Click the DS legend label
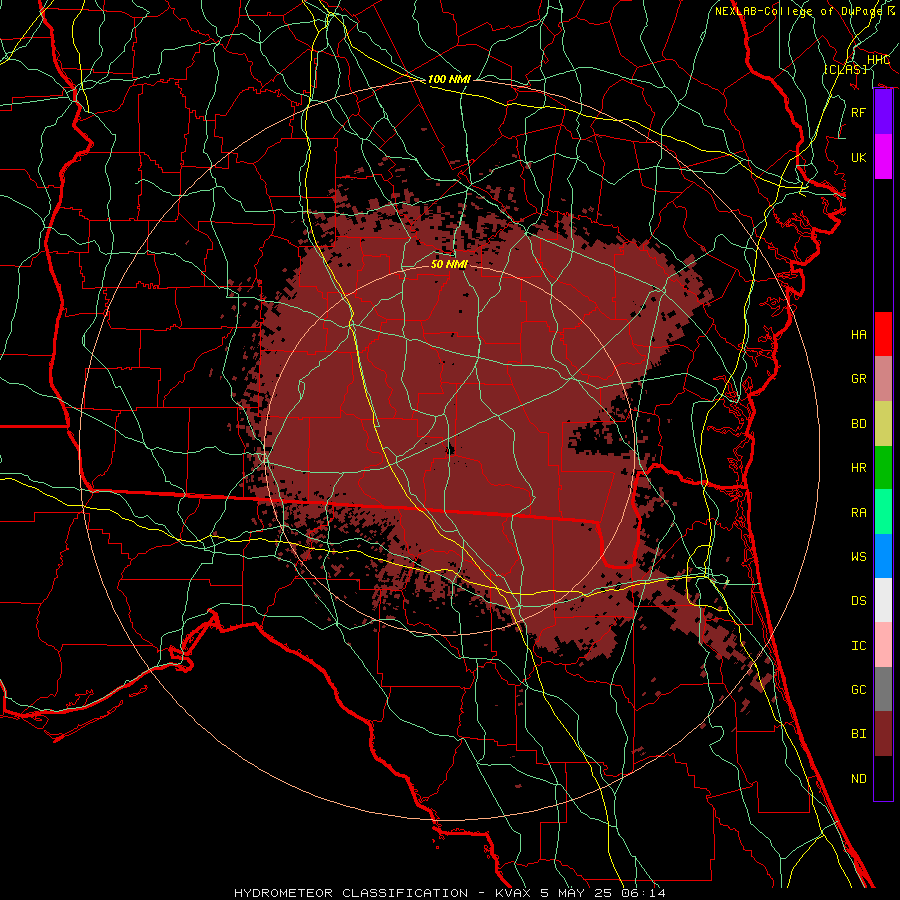Image resolution: width=900 pixels, height=900 pixels. 859,601
